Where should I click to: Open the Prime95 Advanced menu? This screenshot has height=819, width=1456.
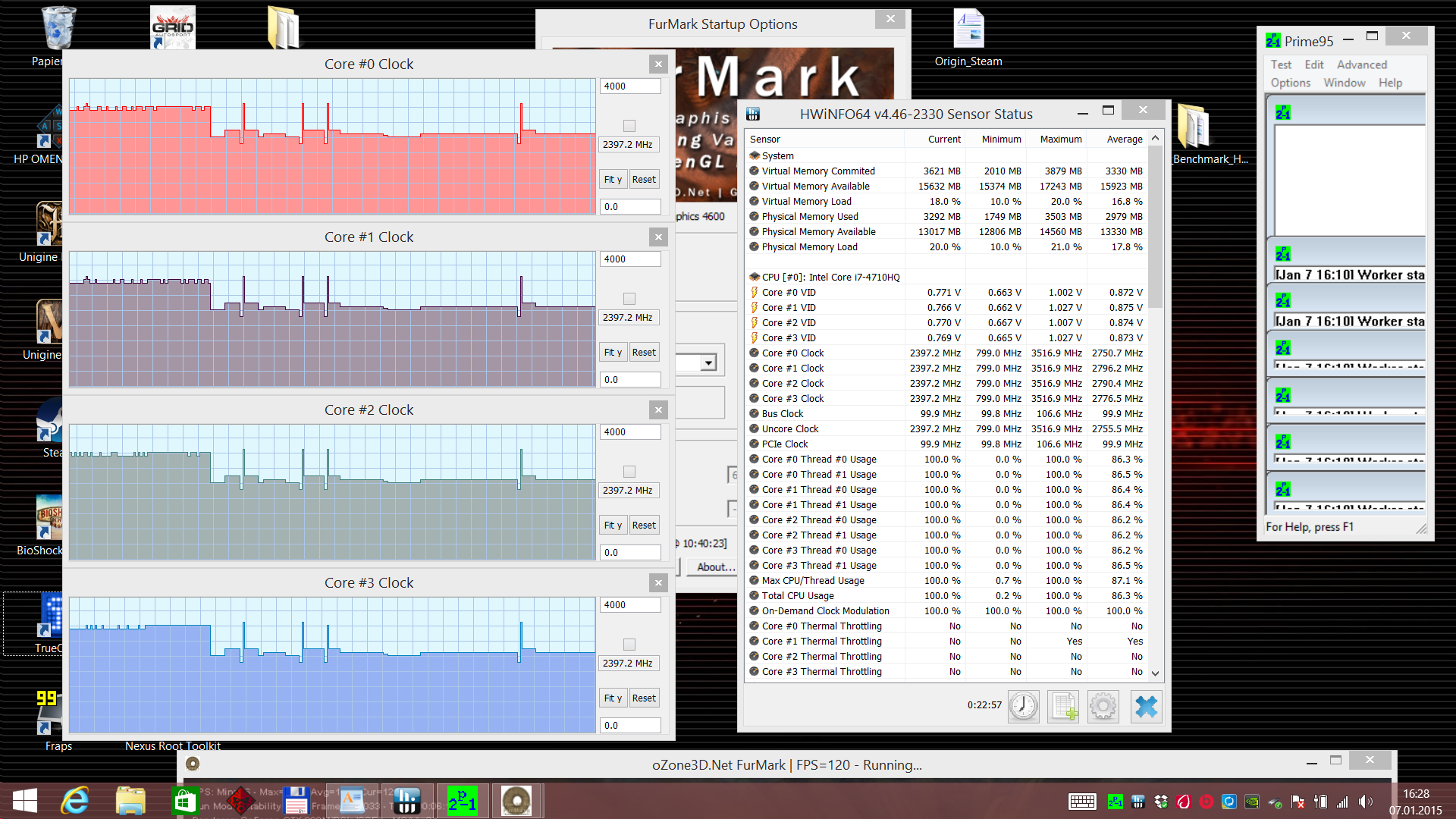tap(1361, 65)
